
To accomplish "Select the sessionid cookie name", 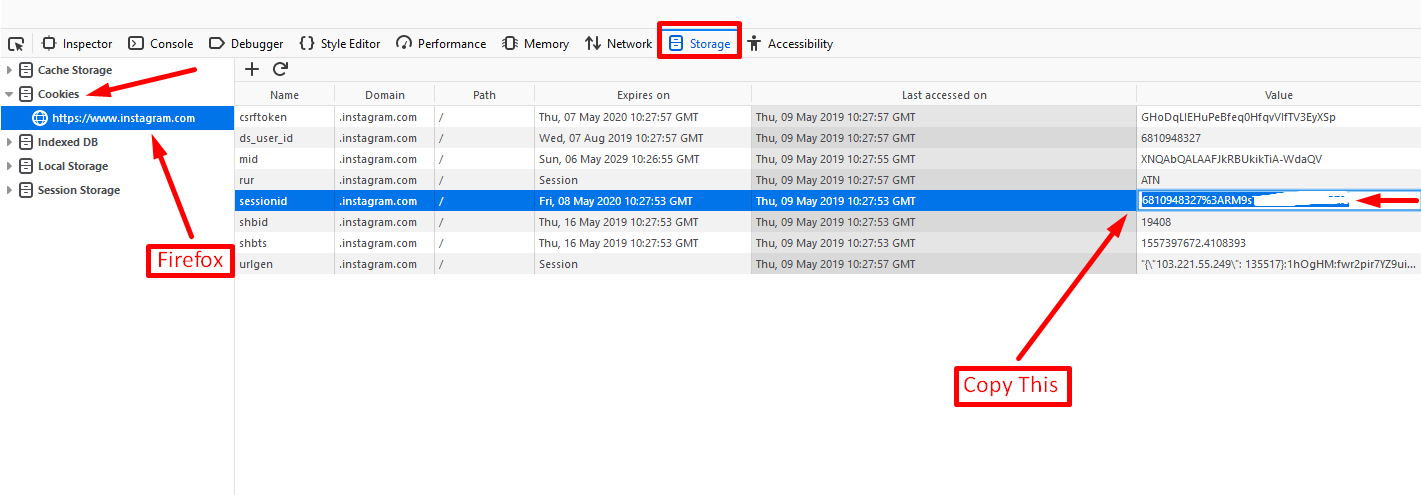I will coord(263,201).
